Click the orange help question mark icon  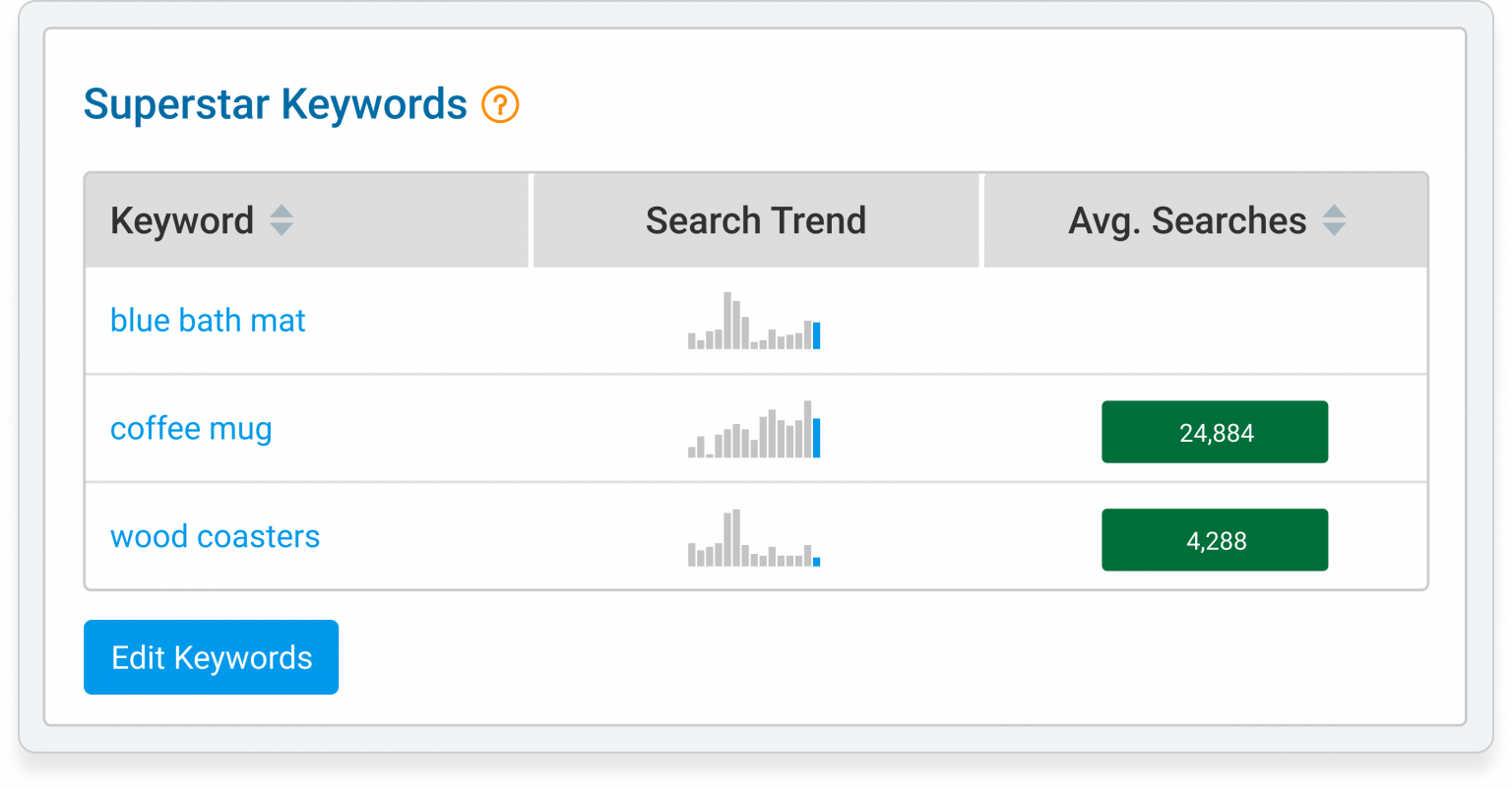[500, 104]
